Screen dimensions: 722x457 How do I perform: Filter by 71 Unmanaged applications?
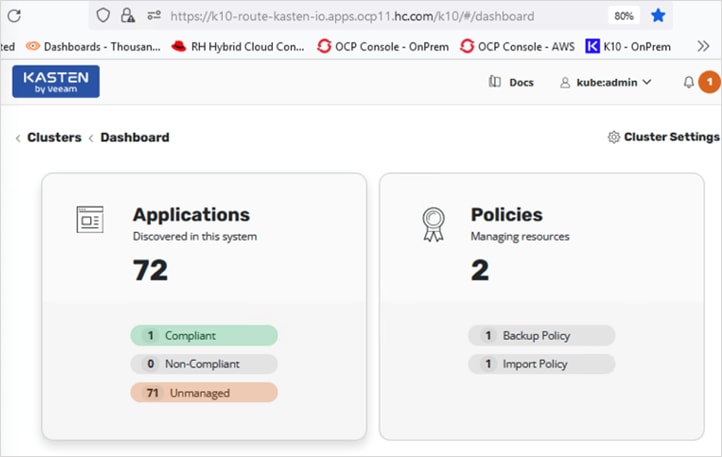click(x=204, y=393)
